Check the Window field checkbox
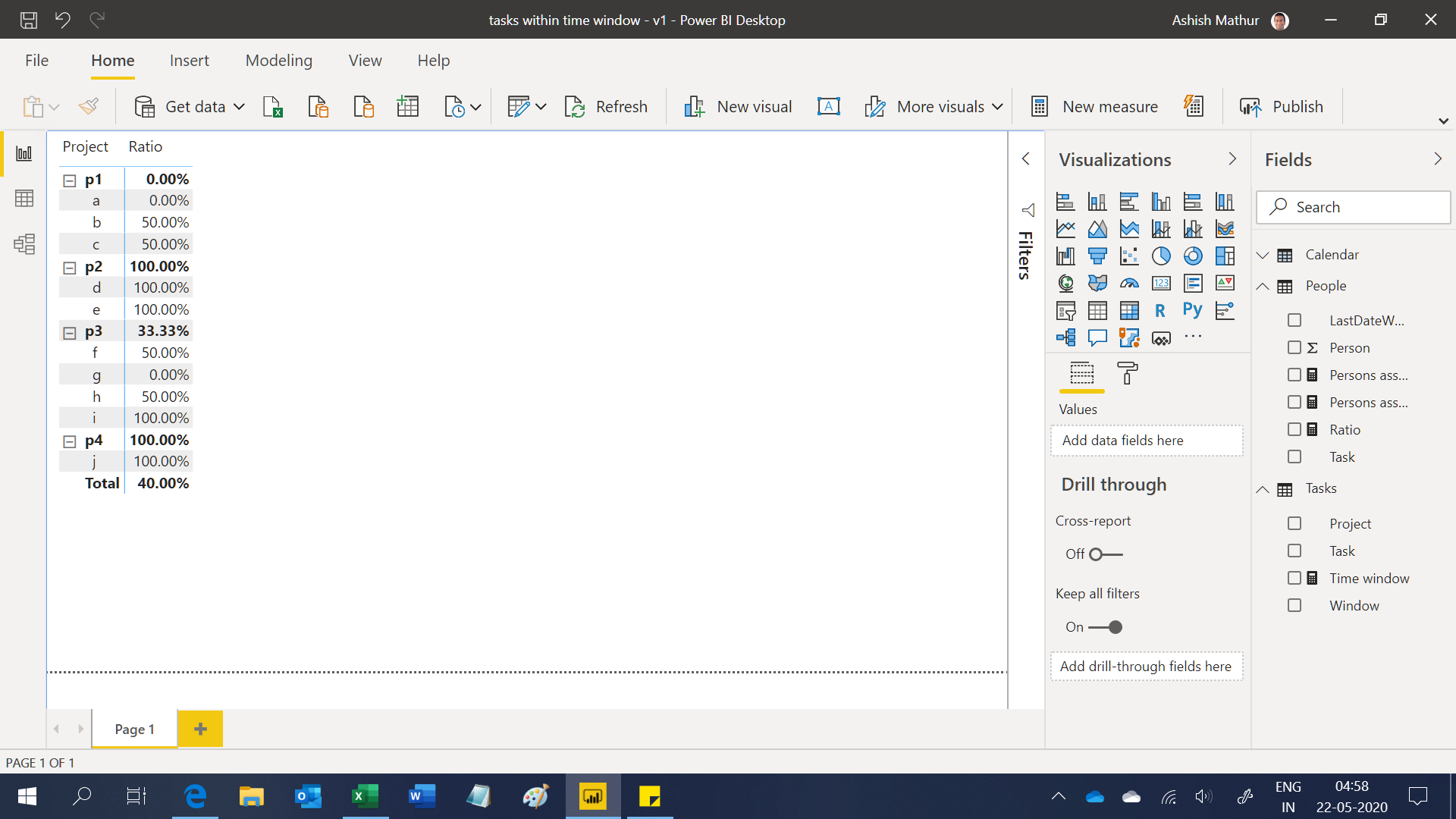 (x=1294, y=606)
